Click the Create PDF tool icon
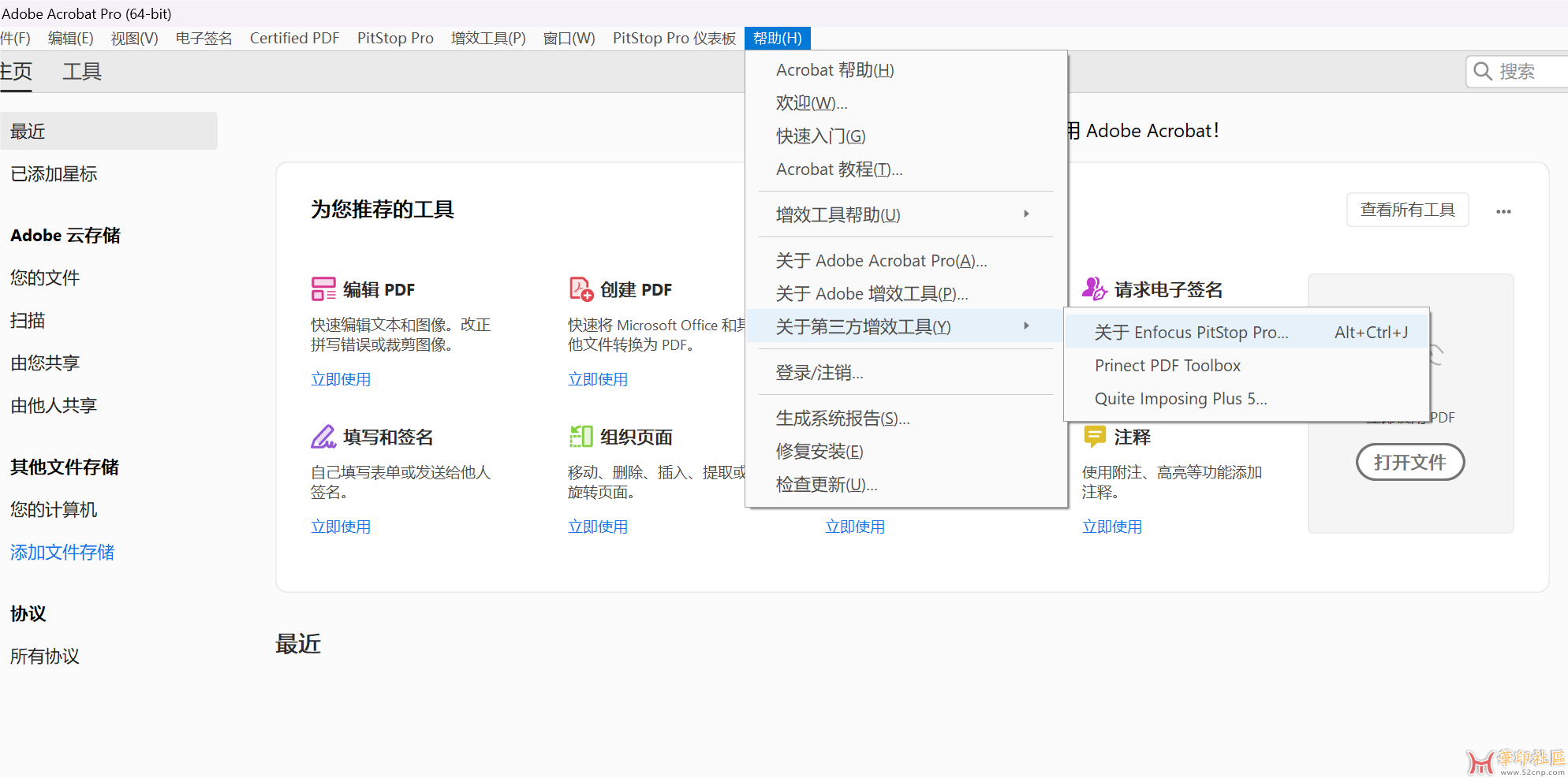The width and height of the screenshot is (1568, 778). (x=581, y=289)
